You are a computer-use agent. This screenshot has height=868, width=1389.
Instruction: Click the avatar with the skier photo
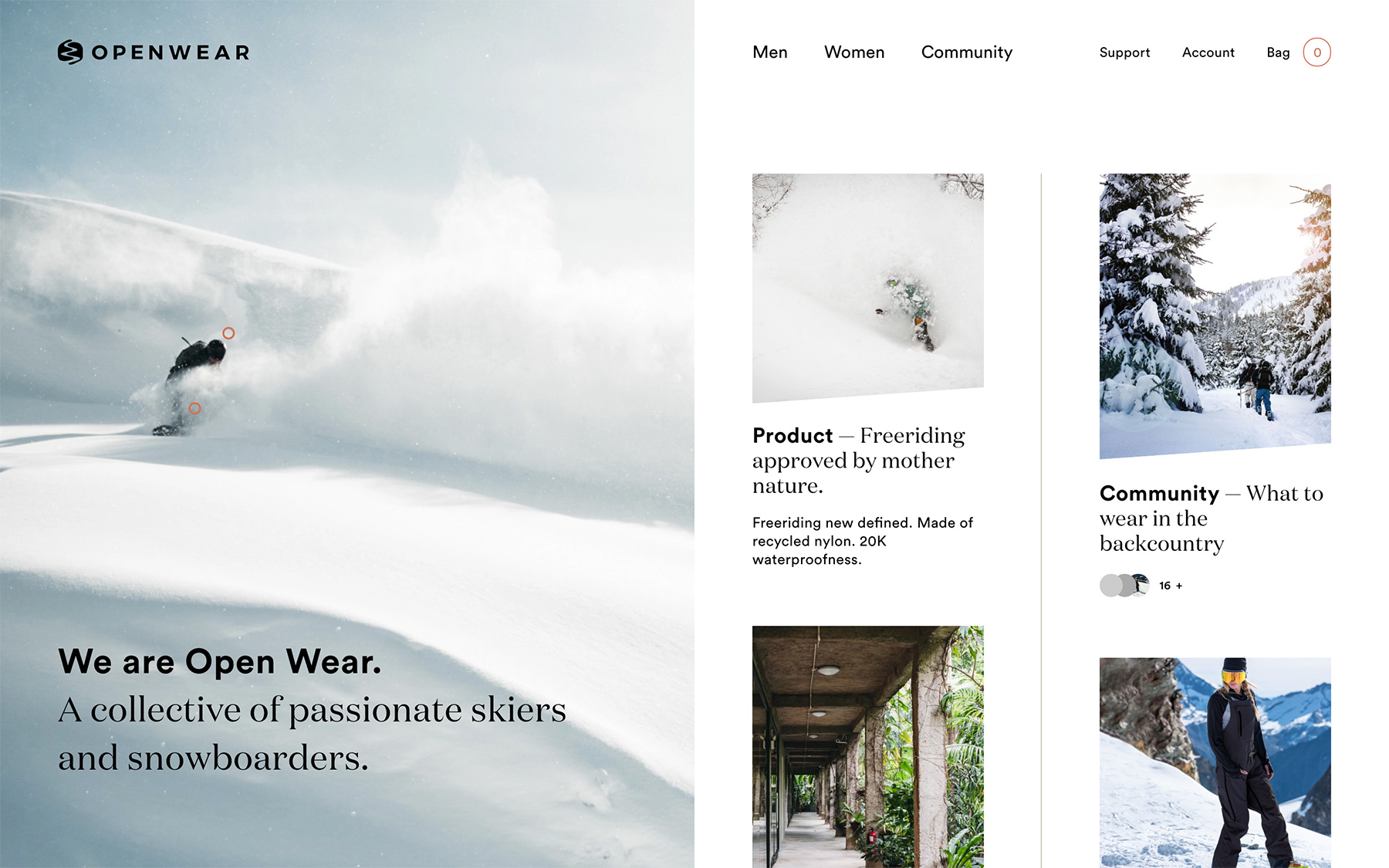[x=1140, y=586]
